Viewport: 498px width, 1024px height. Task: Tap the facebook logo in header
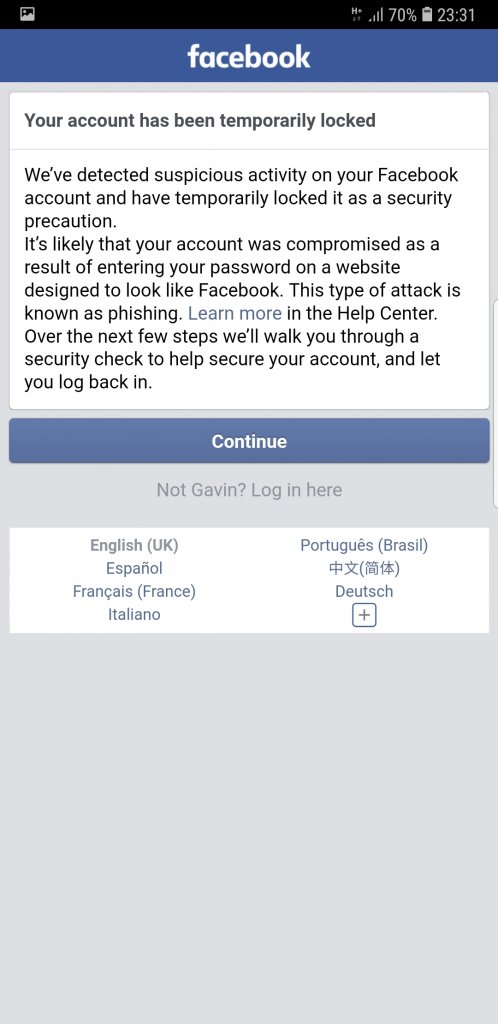point(249,56)
